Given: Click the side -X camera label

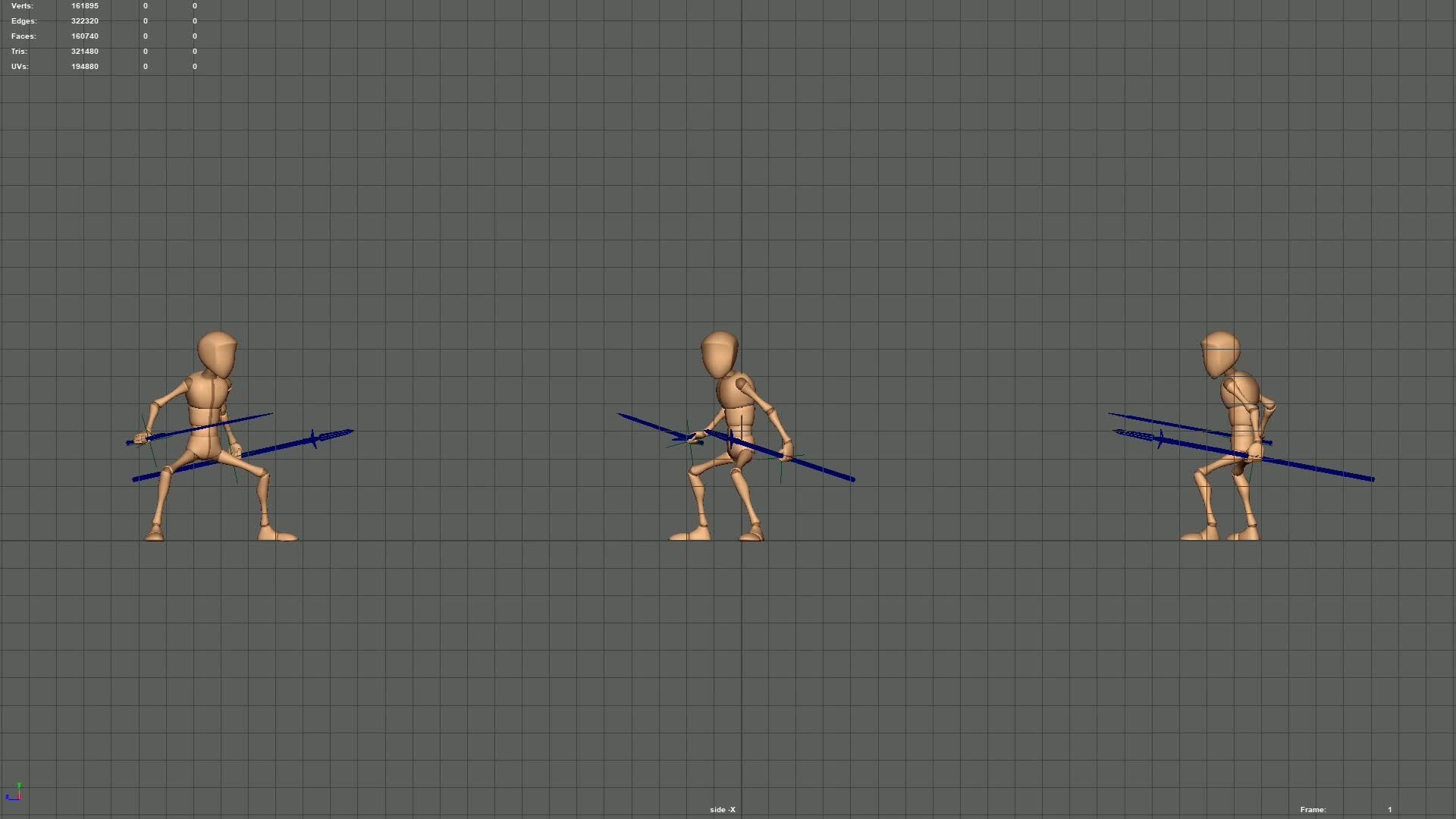Looking at the screenshot, I should [x=723, y=810].
